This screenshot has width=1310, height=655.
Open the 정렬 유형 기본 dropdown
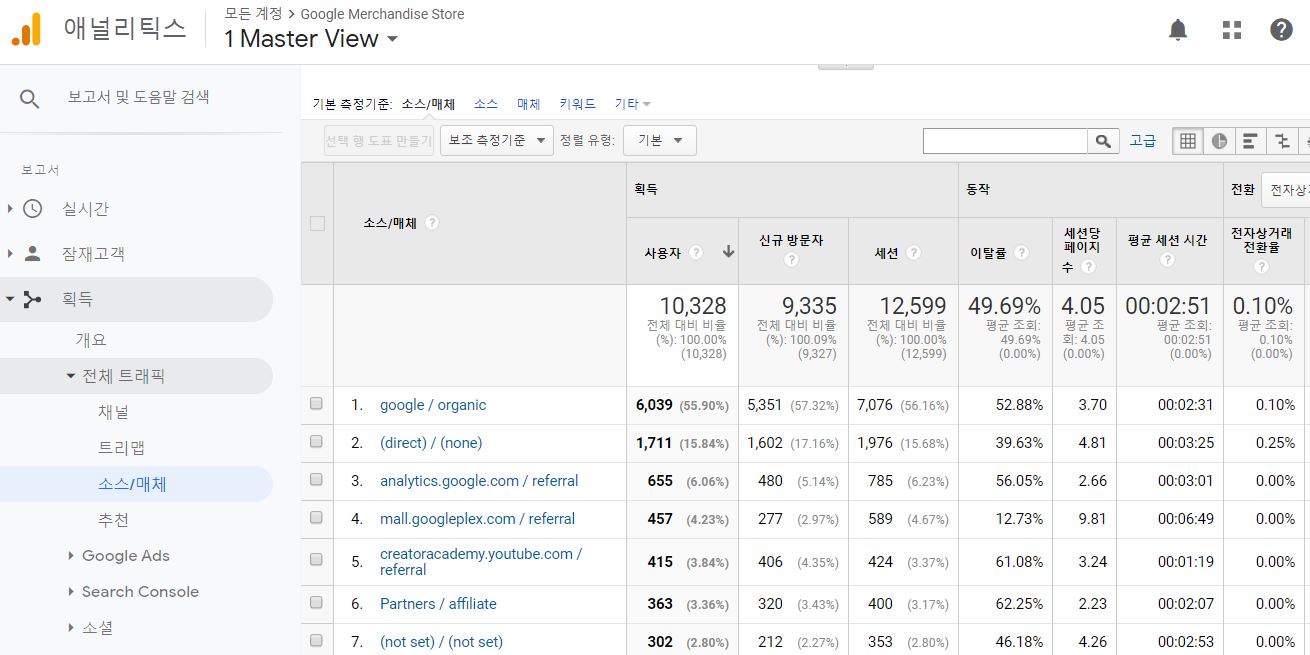click(660, 141)
